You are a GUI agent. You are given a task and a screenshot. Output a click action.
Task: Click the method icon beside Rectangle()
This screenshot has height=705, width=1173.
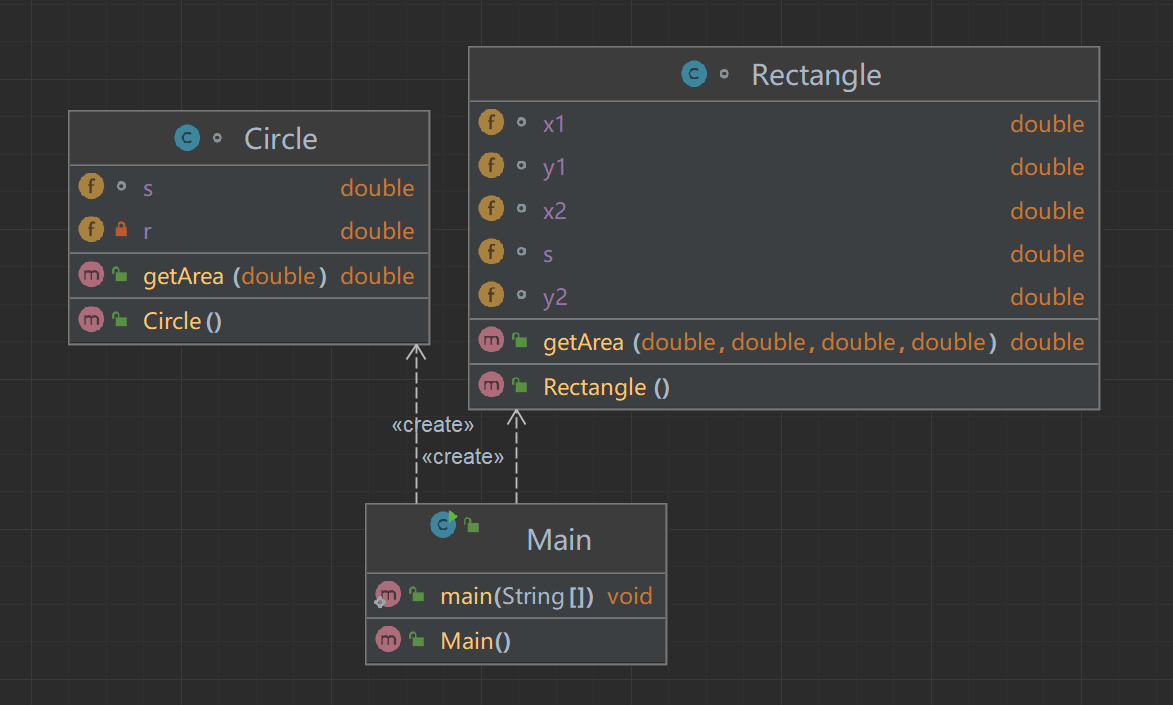point(491,386)
